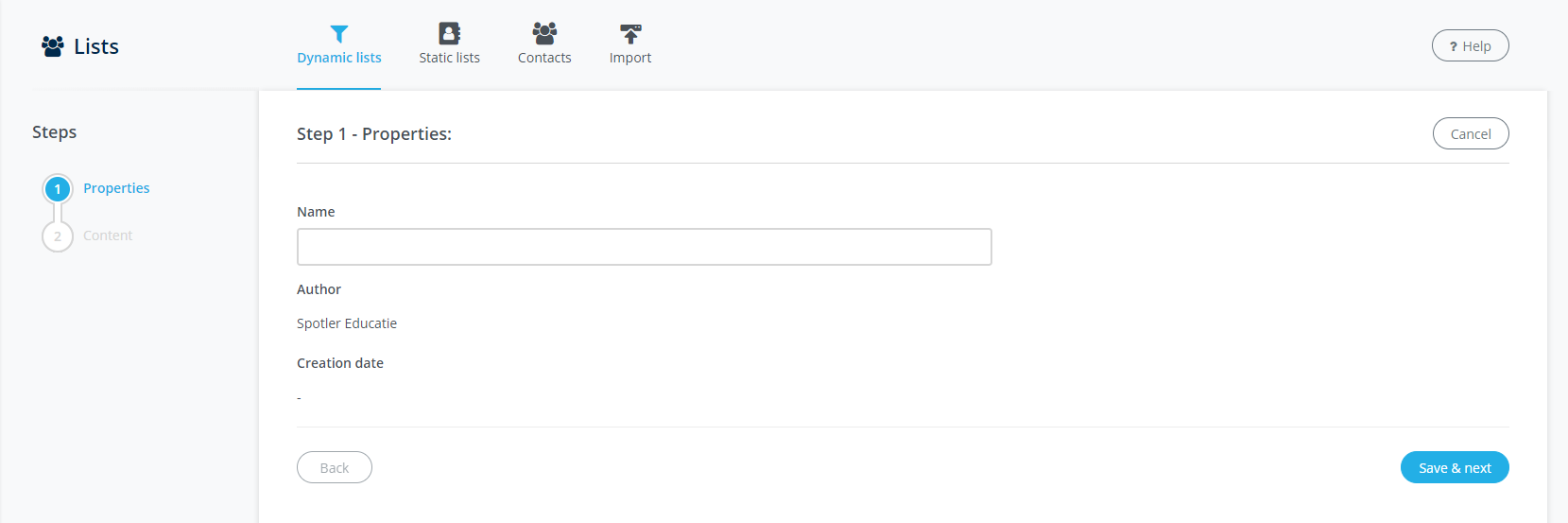Screen dimensions: 1568x523
Task: Click the Back button
Action: pyautogui.click(x=335, y=468)
